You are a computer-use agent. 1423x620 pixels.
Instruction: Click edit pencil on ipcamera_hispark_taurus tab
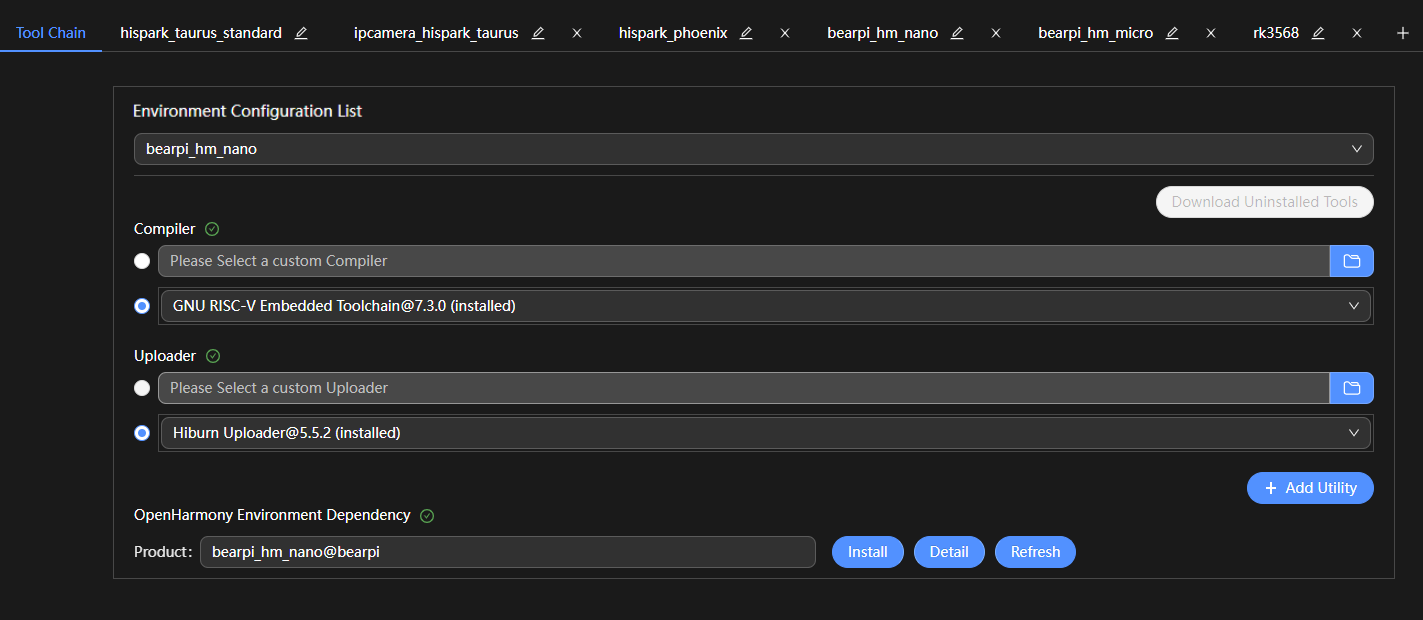click(x=538, y=33)
